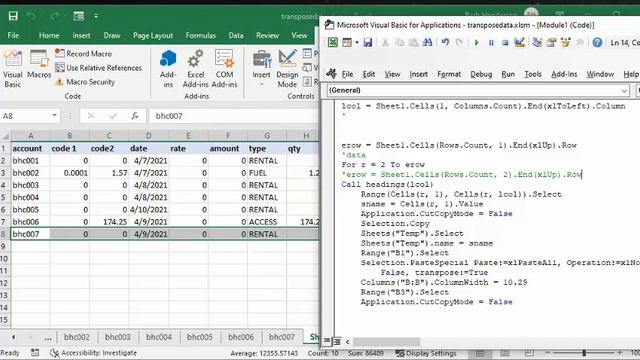Click Accessibility: Investigate in status bar

coord(93,353)
